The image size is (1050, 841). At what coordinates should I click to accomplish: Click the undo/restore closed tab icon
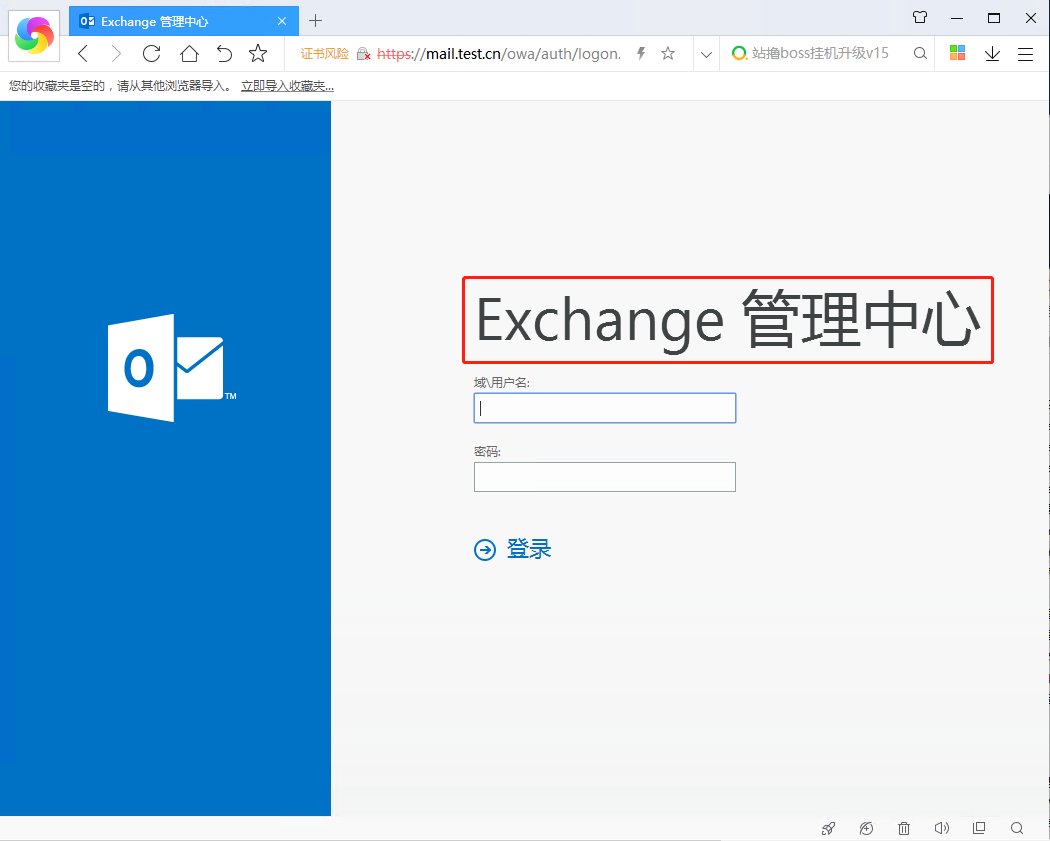(x=224, y=54)
